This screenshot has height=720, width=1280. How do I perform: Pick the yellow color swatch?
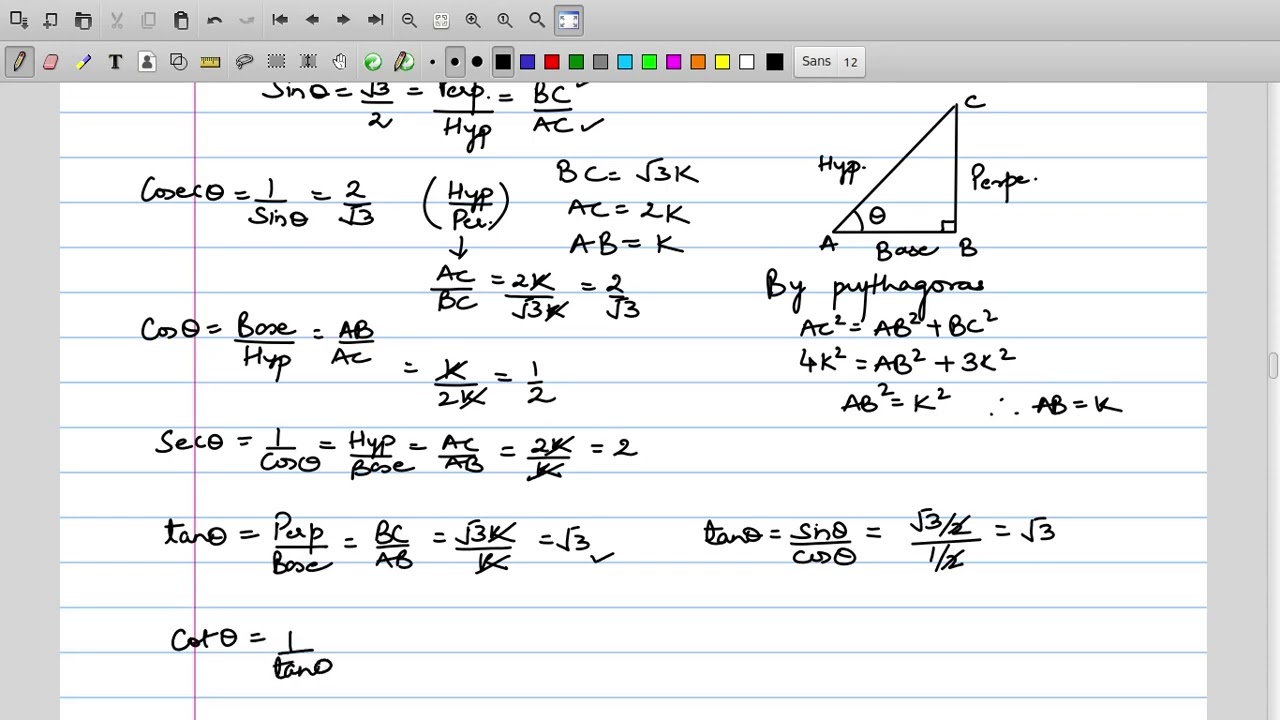click(722, 62)
